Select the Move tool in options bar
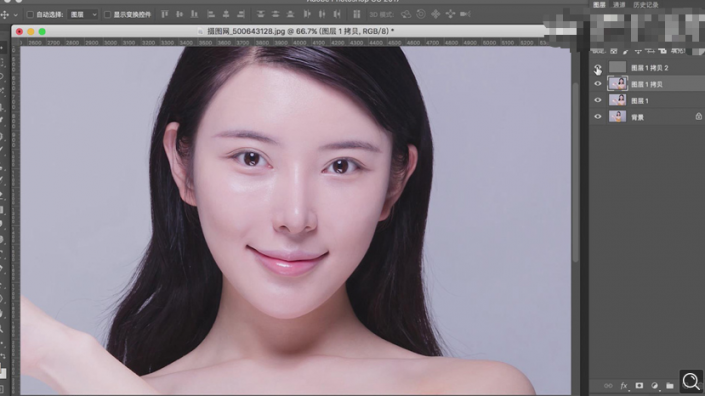Image resolution: width=705 pixels, height=396 pixels. coord(5,14)
